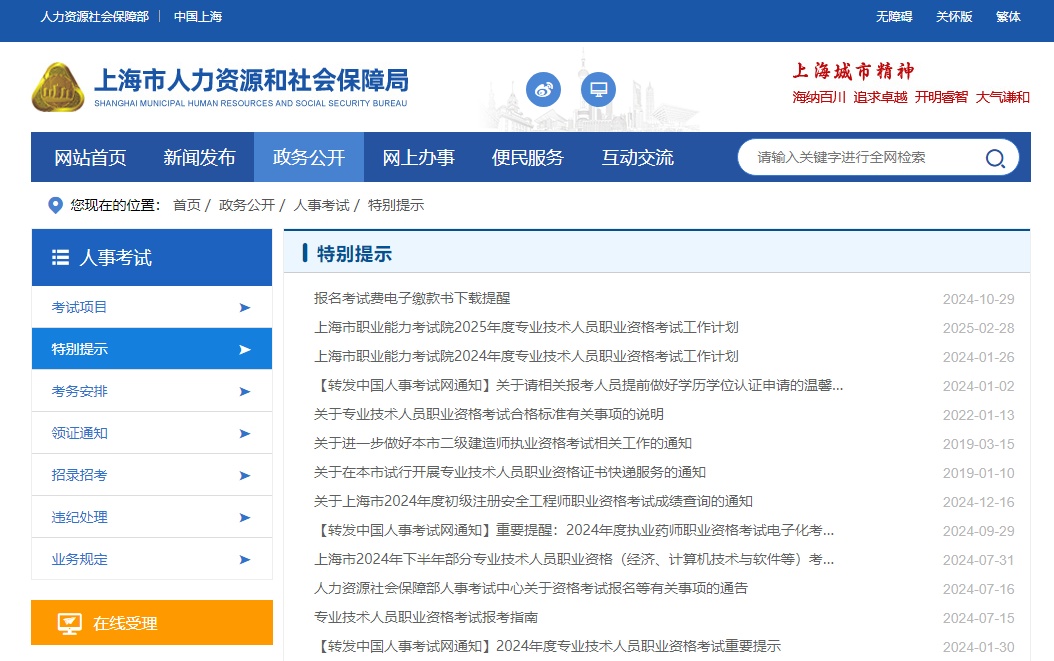Open the 在线受理 orange button
Image resolution: width=1054 pixels, height=661 pixels.
coord(152,623)
